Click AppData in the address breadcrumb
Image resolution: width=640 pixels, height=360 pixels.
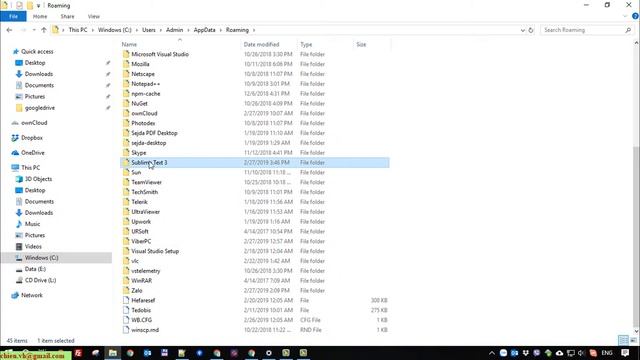pyautogui.click(x=204, y=30)
